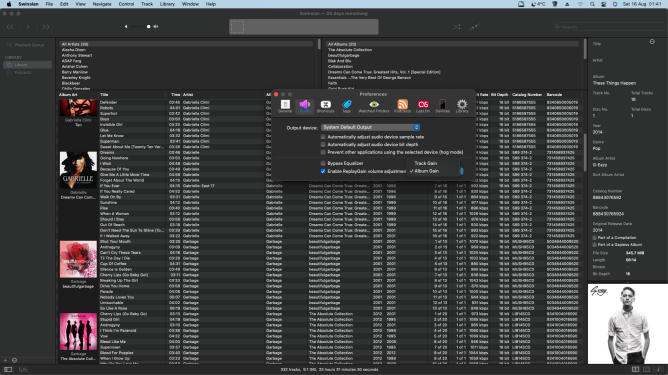Toggle shuffle in the top toolbar
The height and width of the screenshot is (375, 668).
click(456, 27)
